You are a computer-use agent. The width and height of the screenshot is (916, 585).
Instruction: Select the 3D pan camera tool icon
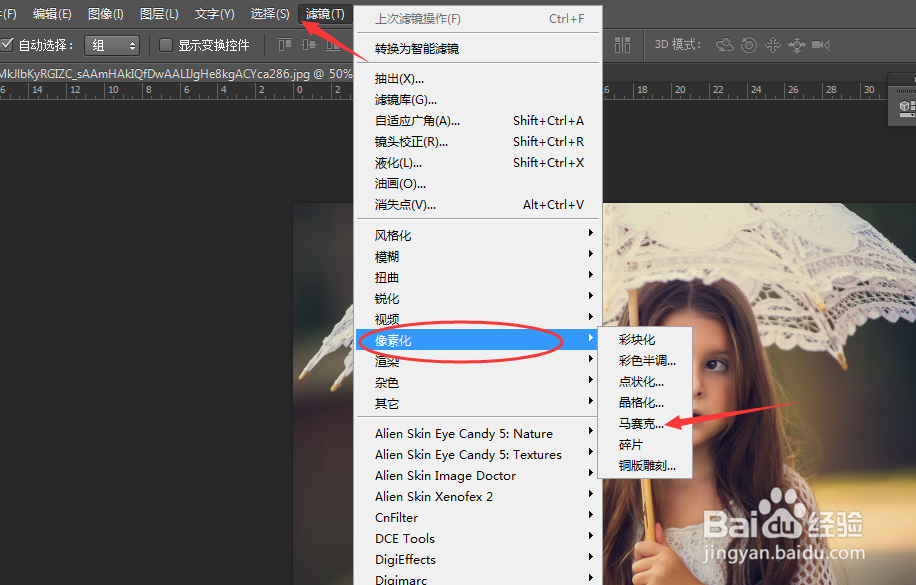click(x=774, y=44)
